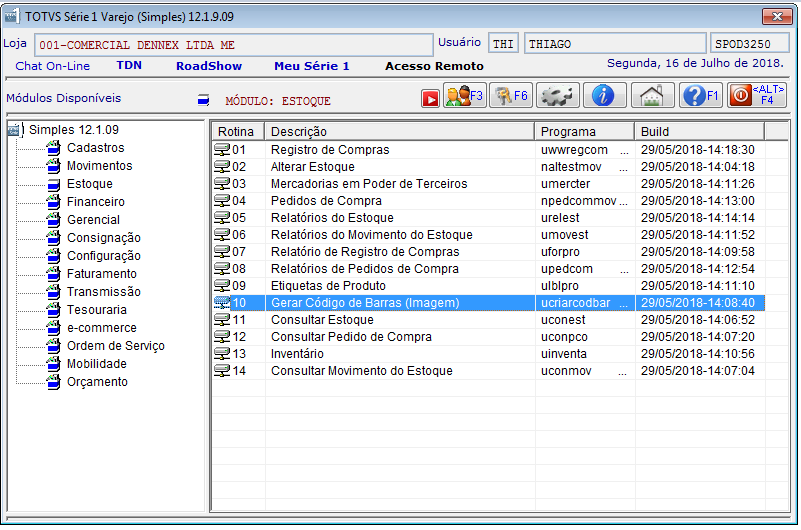
Task: Click the small module icon beside MÓDULO label
Action: pos(203,100)
